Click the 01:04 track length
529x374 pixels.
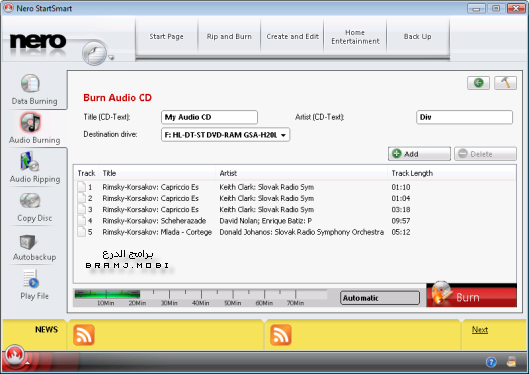point(401,198)
